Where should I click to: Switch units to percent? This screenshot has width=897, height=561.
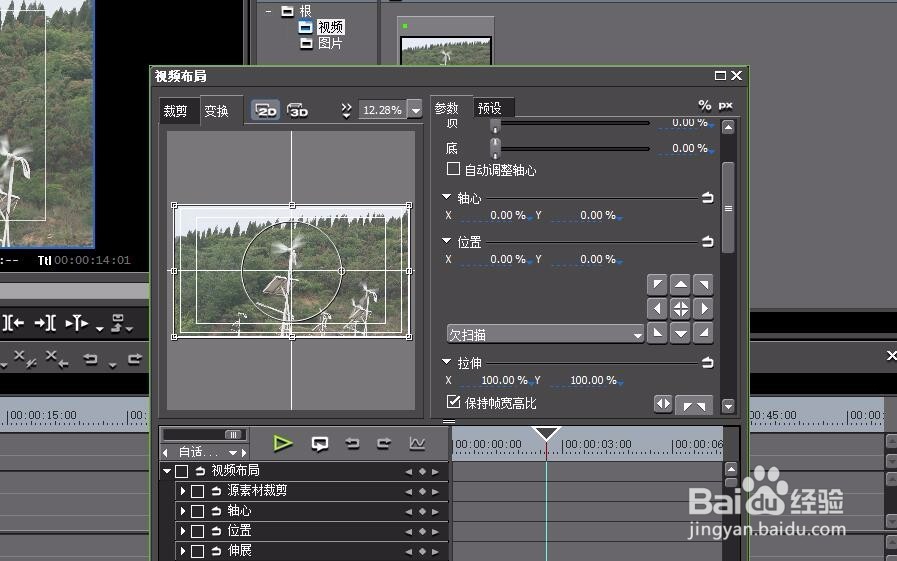click(705, 105)
